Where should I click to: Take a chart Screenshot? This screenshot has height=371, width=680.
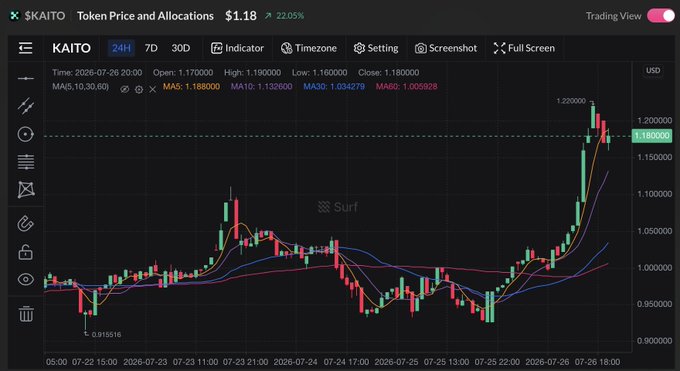(x=446, y=48)
